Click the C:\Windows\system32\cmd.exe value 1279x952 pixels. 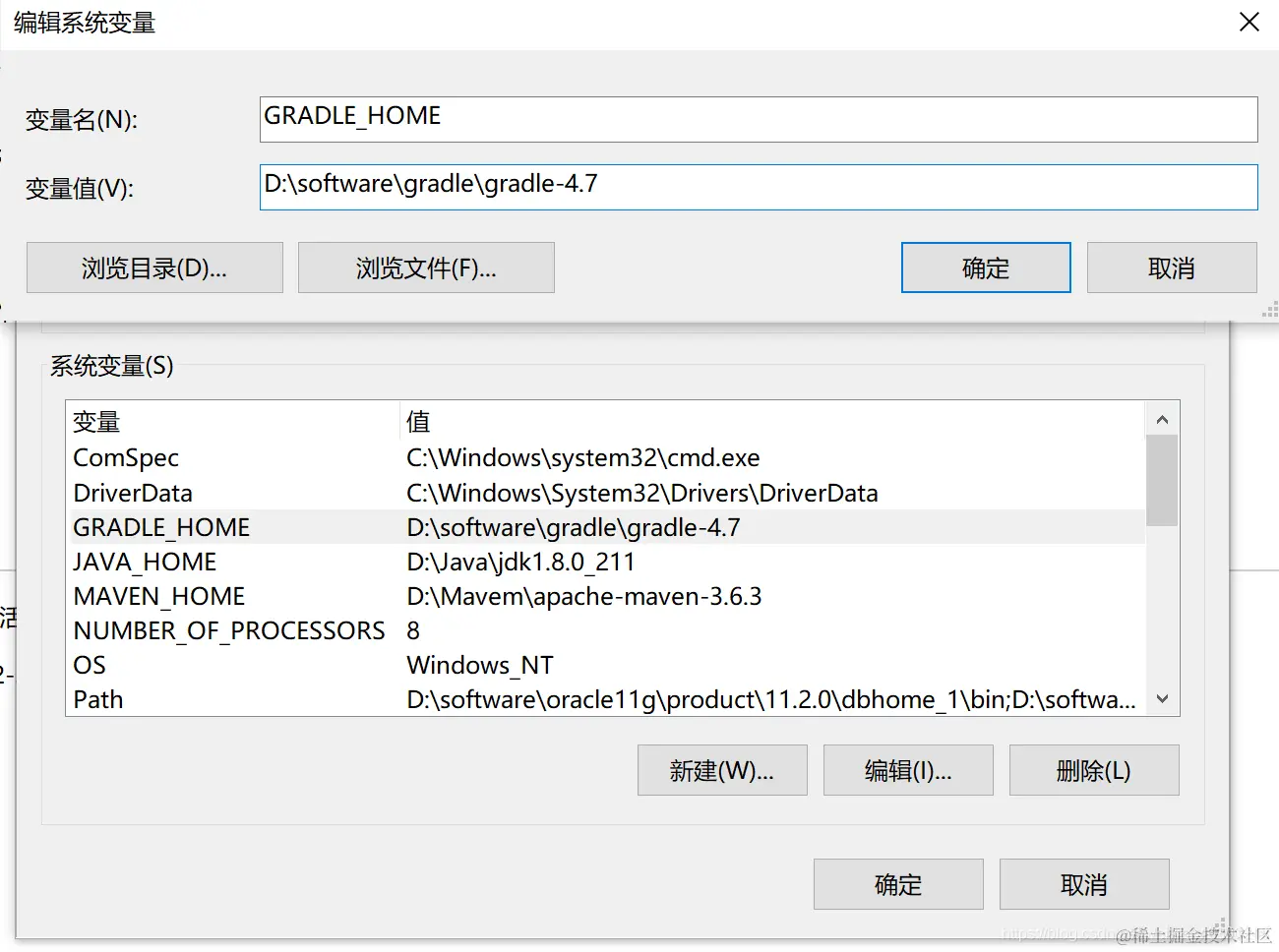[583, 457]
